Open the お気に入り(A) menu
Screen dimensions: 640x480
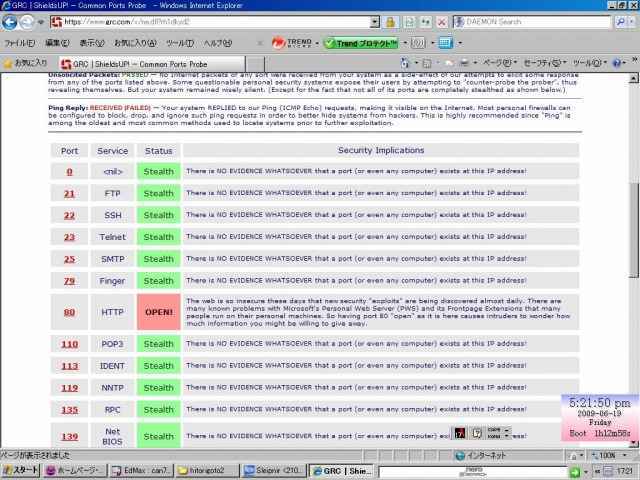[135, 43]
